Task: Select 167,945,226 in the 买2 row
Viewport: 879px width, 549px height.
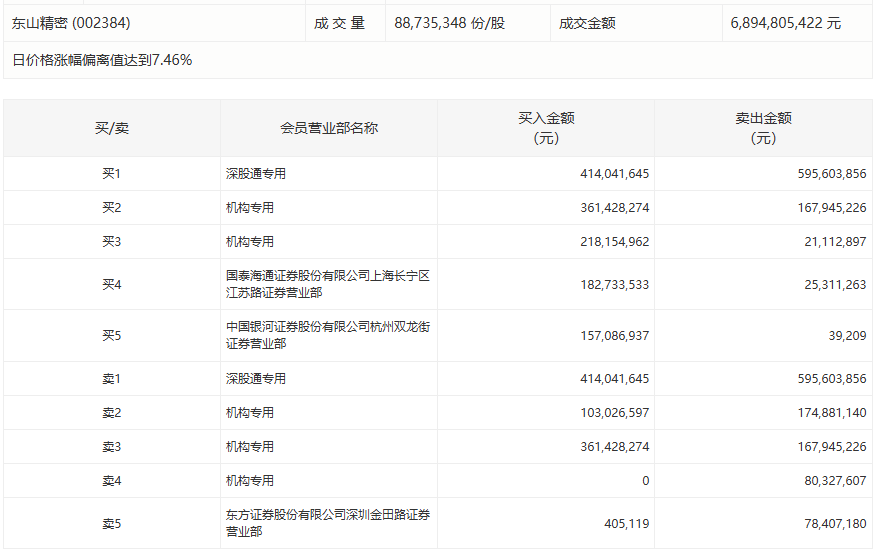Action: tap(832, 207)
